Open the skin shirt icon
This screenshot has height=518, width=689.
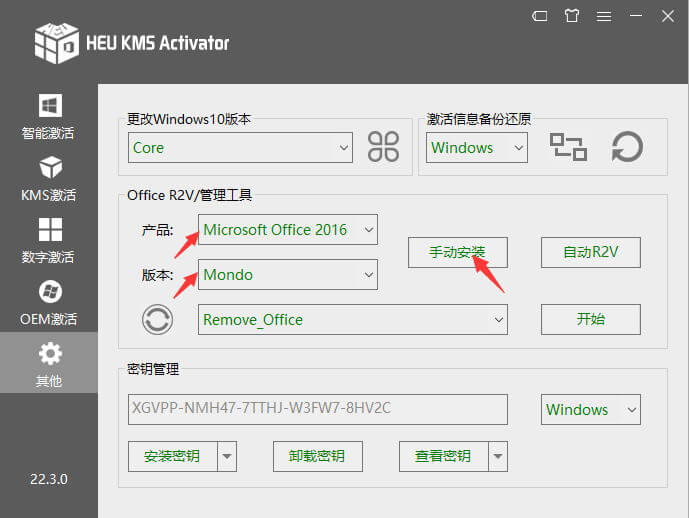pyautogui.click(x=572, y=16)
